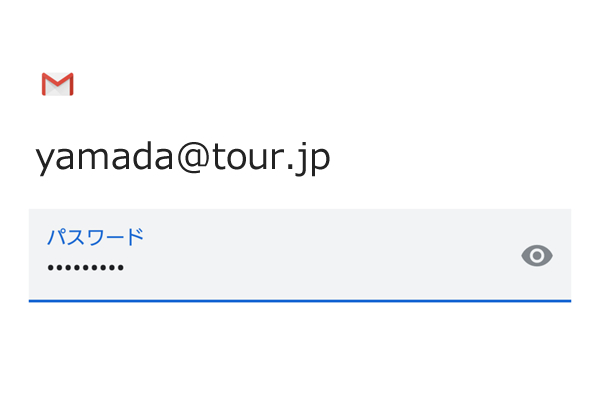Click the yamada username in the heading
Image resolution: width=600 pixels, height=394 pixels.
point(104,158)
